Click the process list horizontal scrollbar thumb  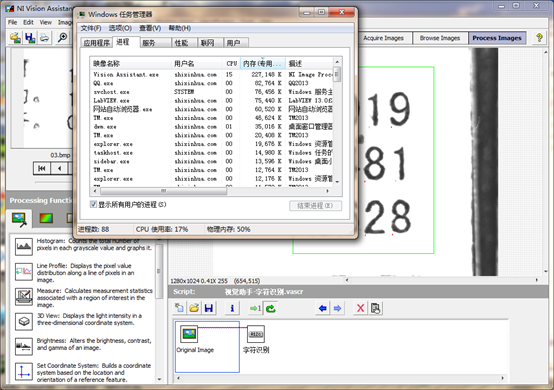coord(163,191)
